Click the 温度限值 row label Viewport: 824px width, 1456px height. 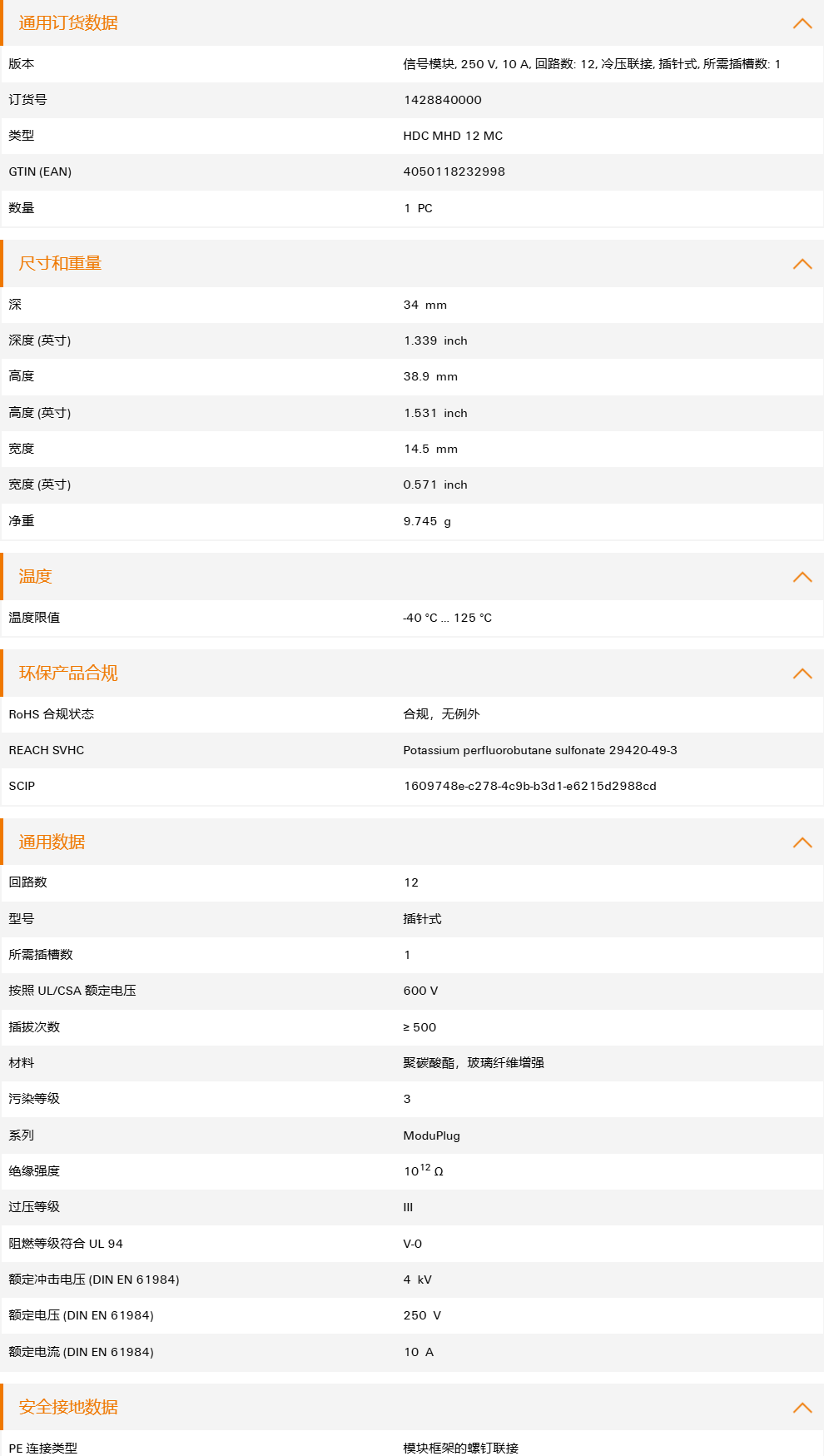(34, 618)
